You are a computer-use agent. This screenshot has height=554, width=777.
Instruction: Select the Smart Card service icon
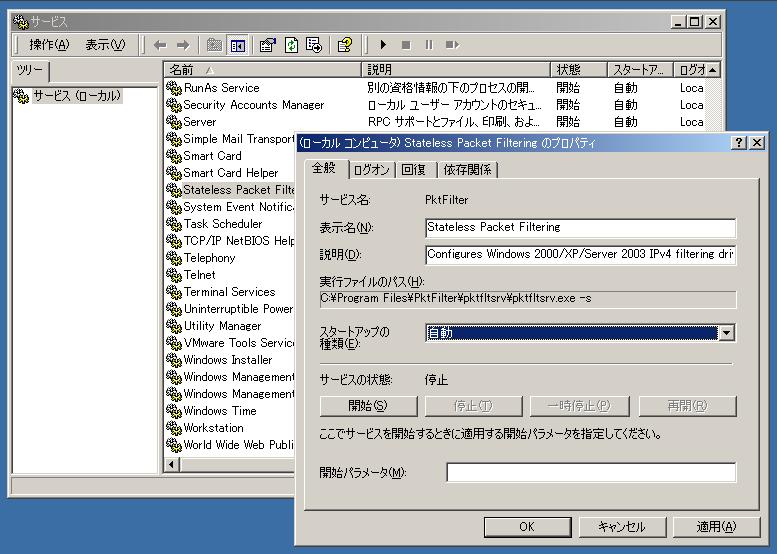(174, 156)
